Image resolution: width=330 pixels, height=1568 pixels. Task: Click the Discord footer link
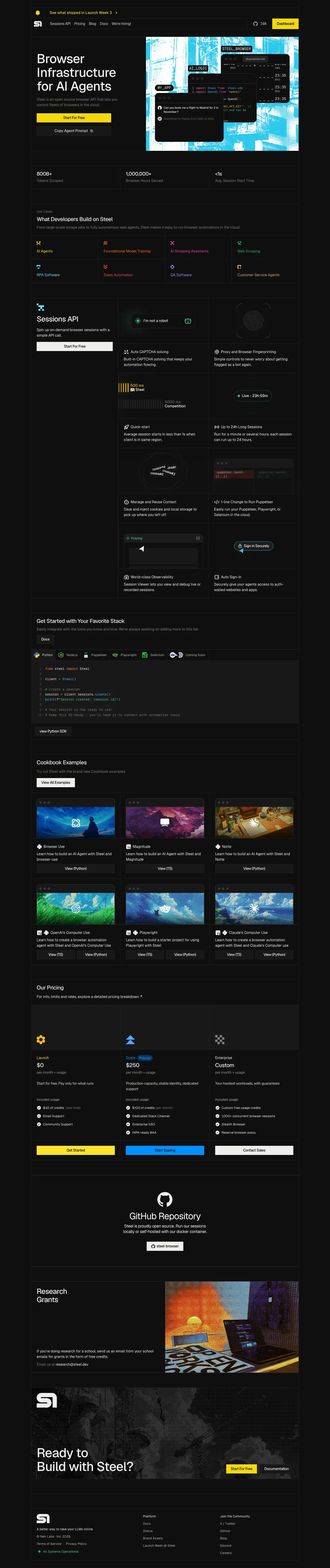(226, 1546)
